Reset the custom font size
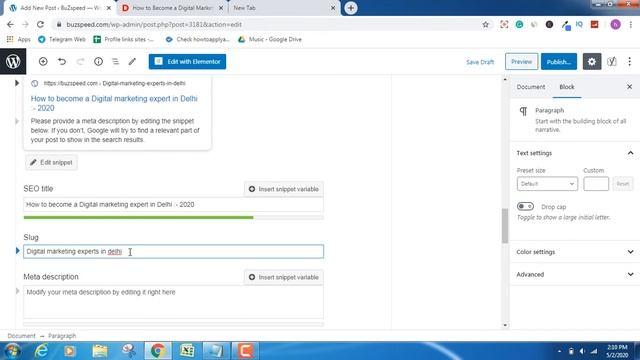This screenshot has height=360, width=640. pyautogui.click(x=622, y=184)
